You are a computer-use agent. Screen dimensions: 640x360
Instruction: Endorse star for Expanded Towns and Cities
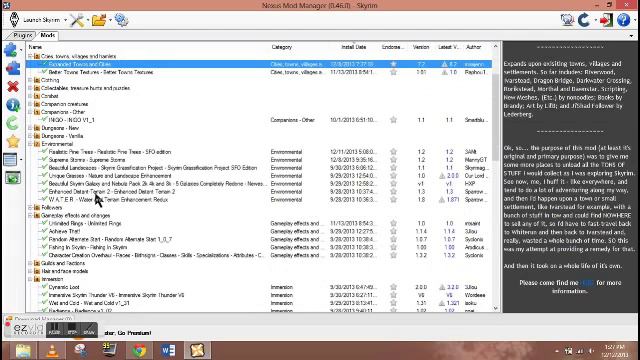point(393,64)
